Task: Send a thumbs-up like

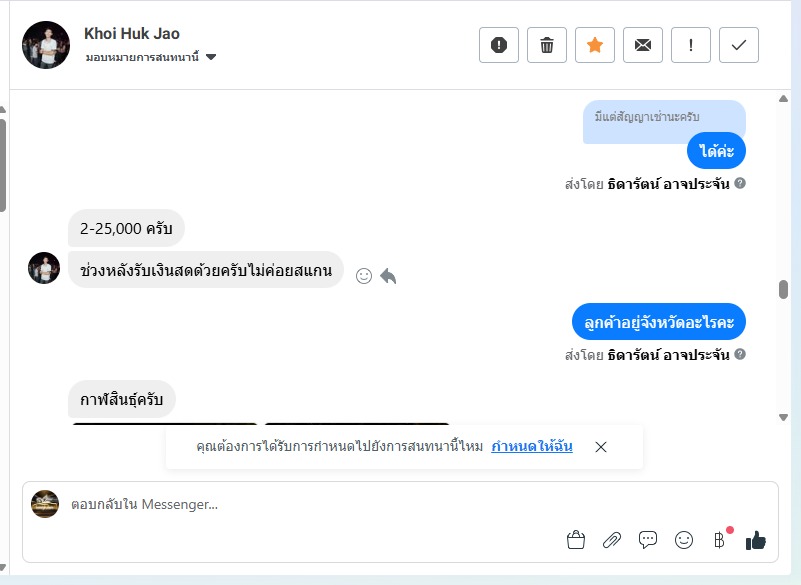Action: pyautogui.click(x=756, y=540)
